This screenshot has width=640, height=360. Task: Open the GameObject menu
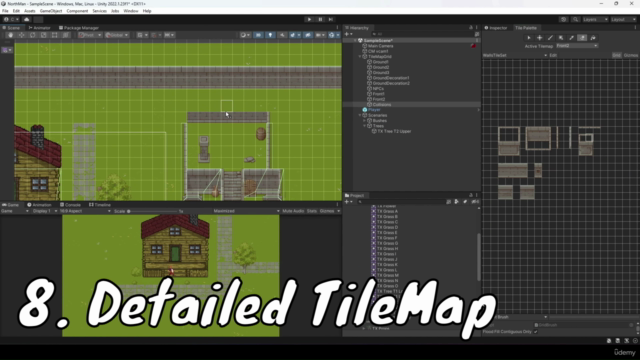(x=51, y=11)
